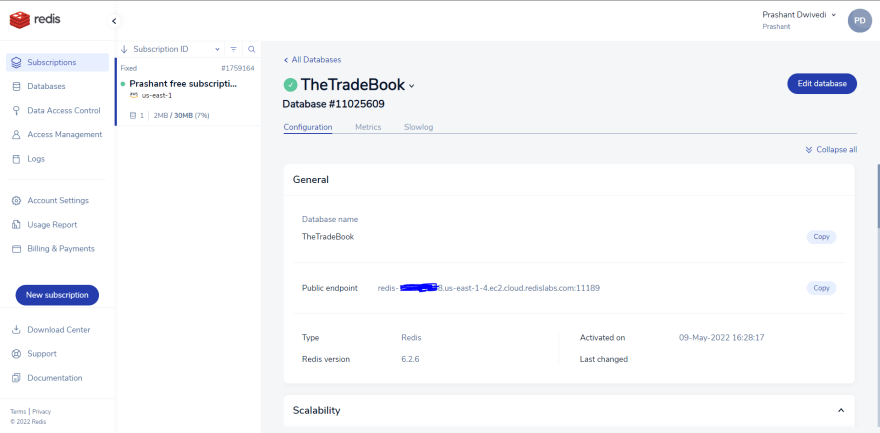
Task: Select the Prashant free subscription card
Action: 188,91
